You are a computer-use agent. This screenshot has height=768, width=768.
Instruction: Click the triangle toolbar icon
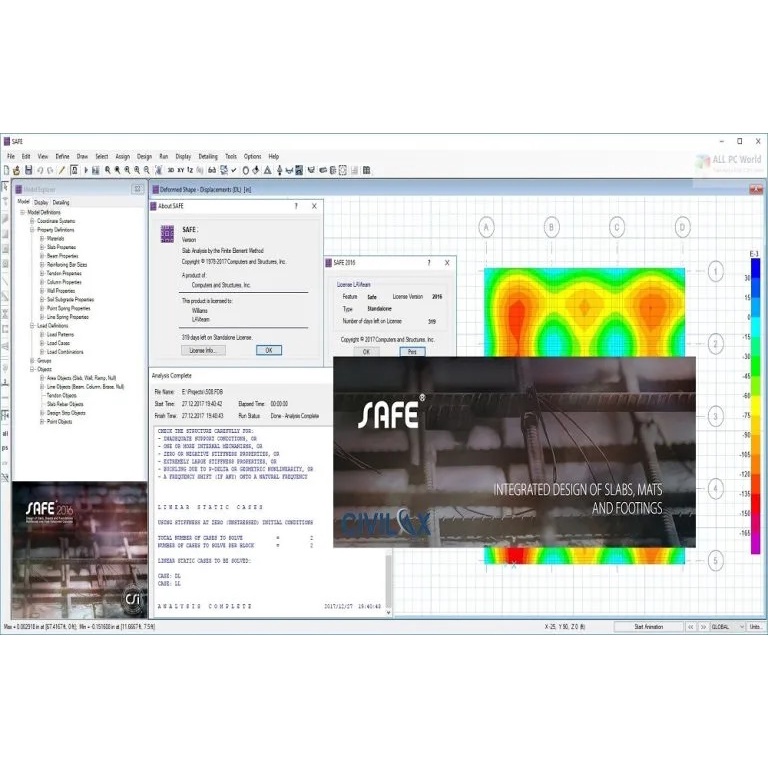tap(267, 170)
